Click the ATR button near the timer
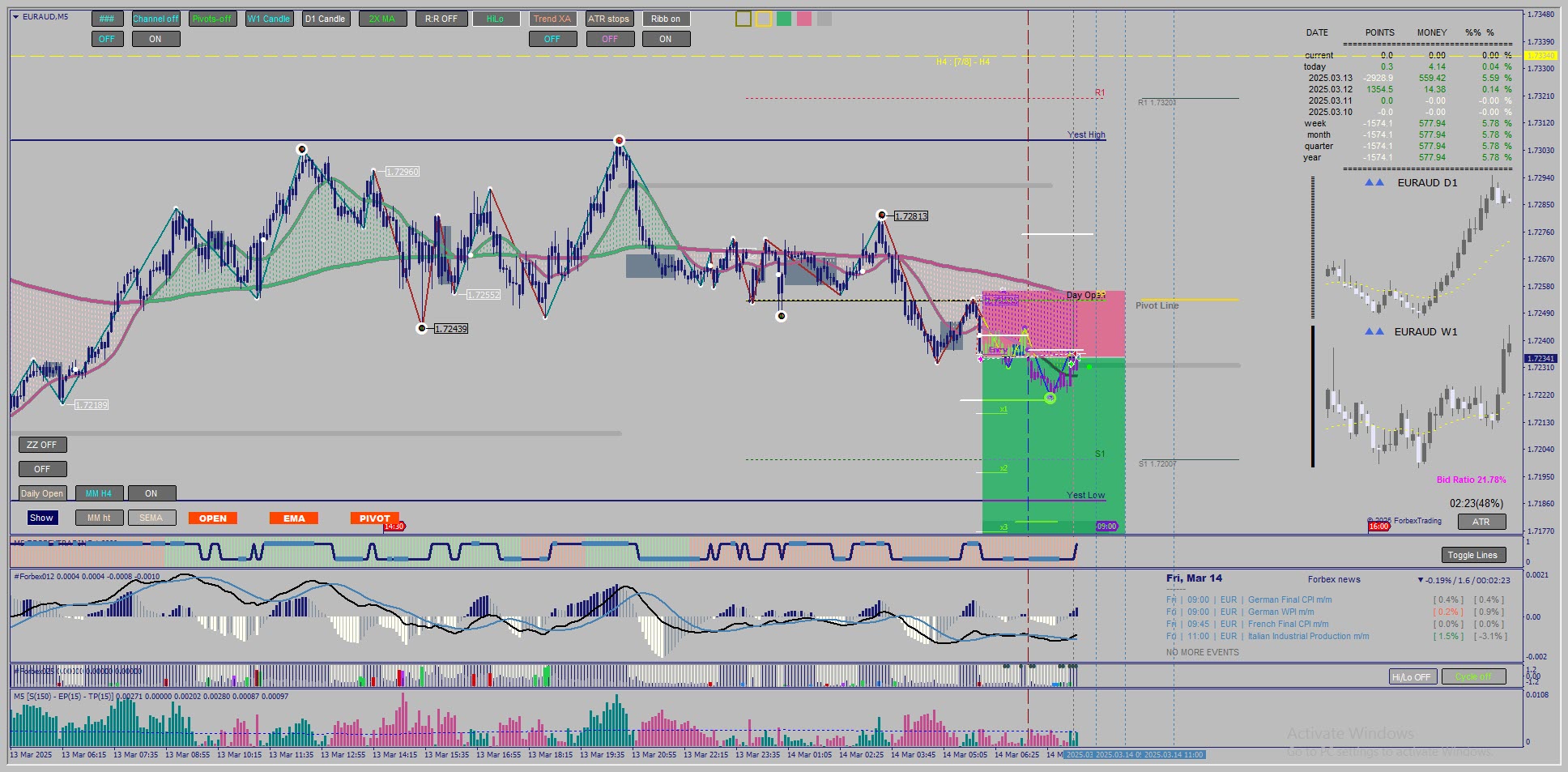 tap(1481, 522)
